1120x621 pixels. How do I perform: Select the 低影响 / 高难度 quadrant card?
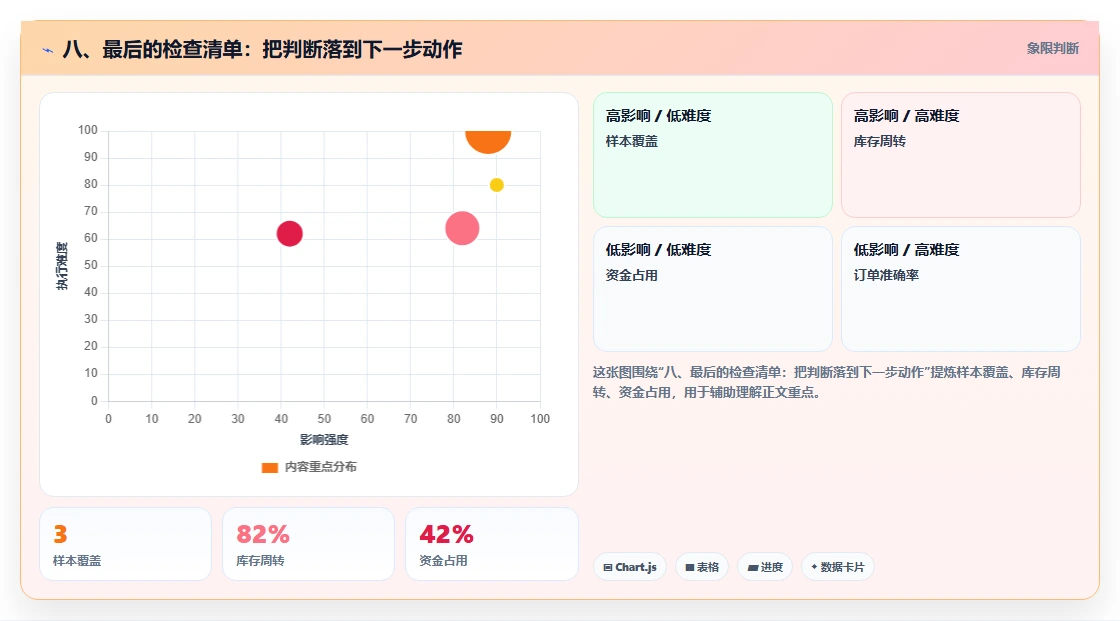(x=961, y=289)
